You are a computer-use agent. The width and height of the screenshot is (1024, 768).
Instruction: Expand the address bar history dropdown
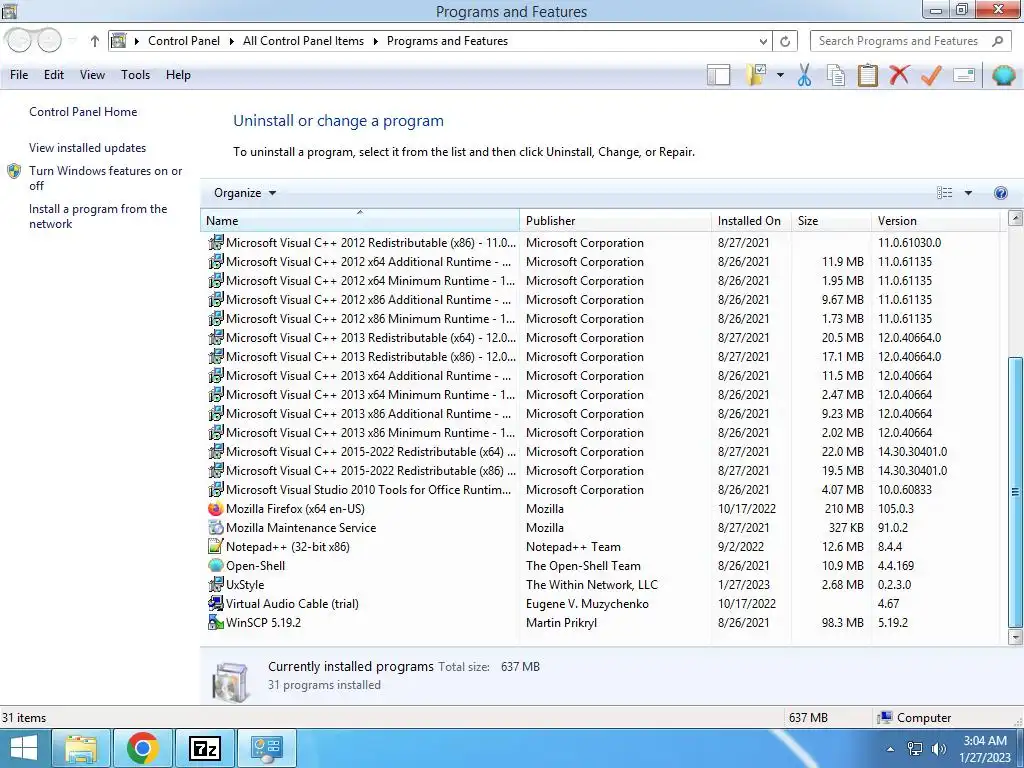pyautogui.click(x=763, y=41)
